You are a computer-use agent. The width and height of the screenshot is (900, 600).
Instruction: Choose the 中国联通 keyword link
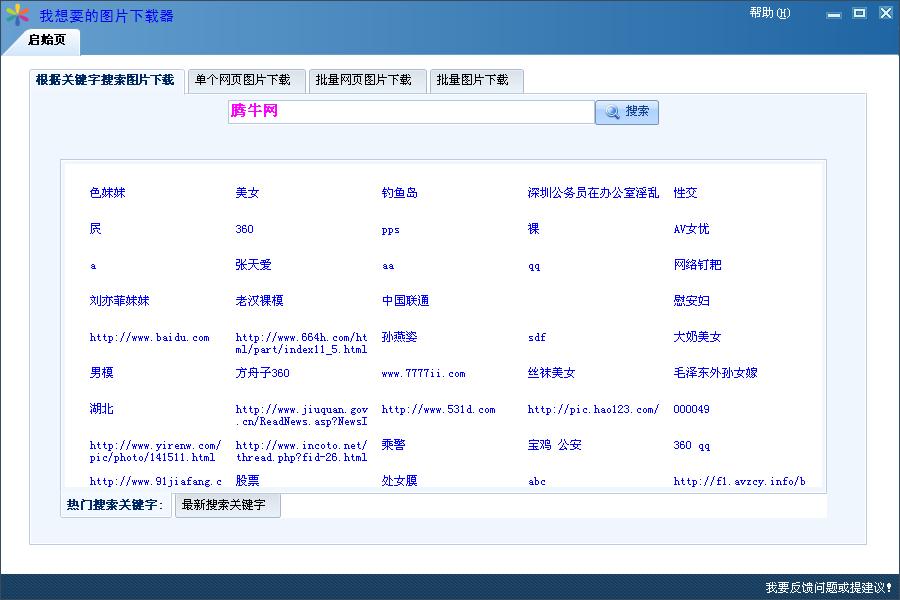click(405, 301)
